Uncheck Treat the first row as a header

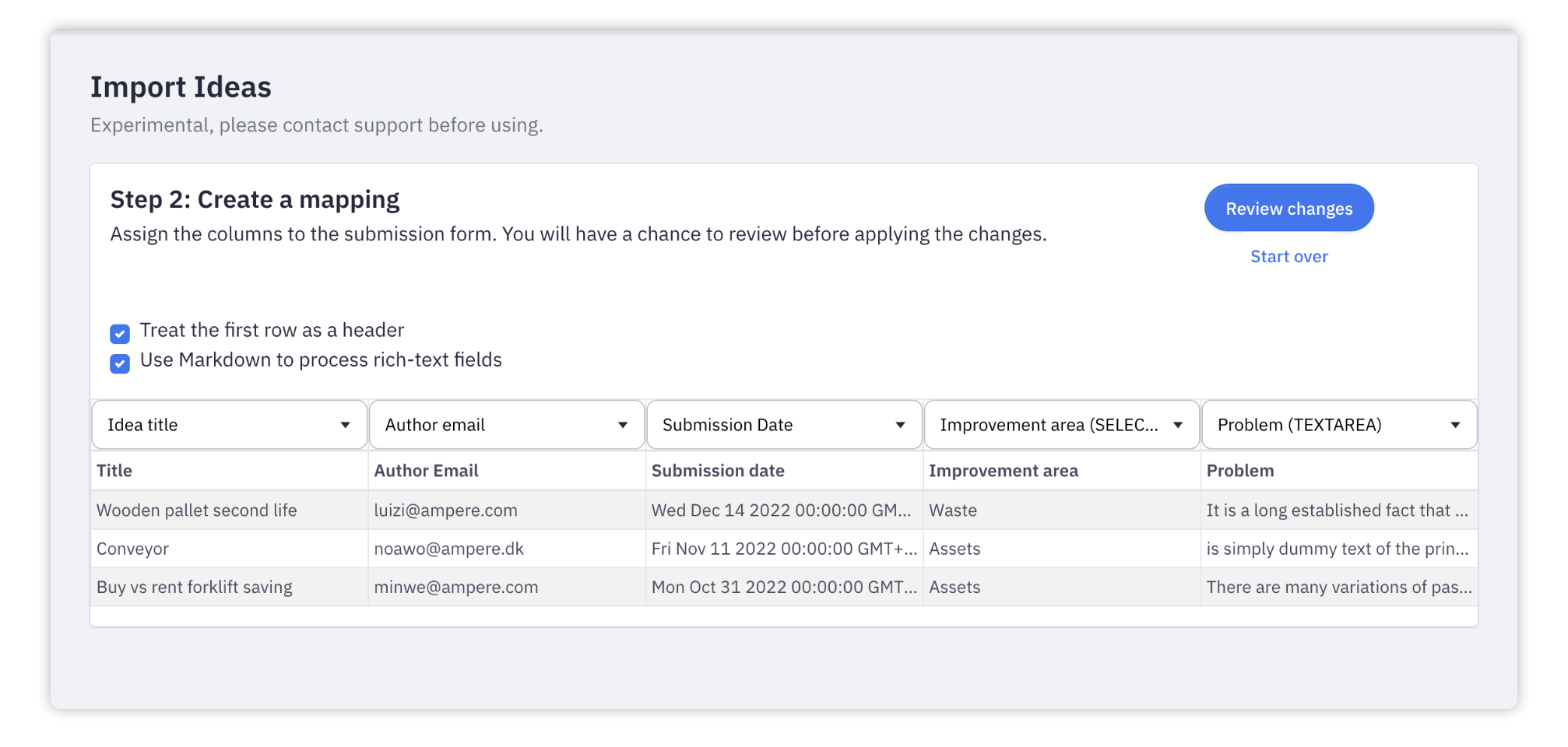pyautogui.click(x=120, y=334)
